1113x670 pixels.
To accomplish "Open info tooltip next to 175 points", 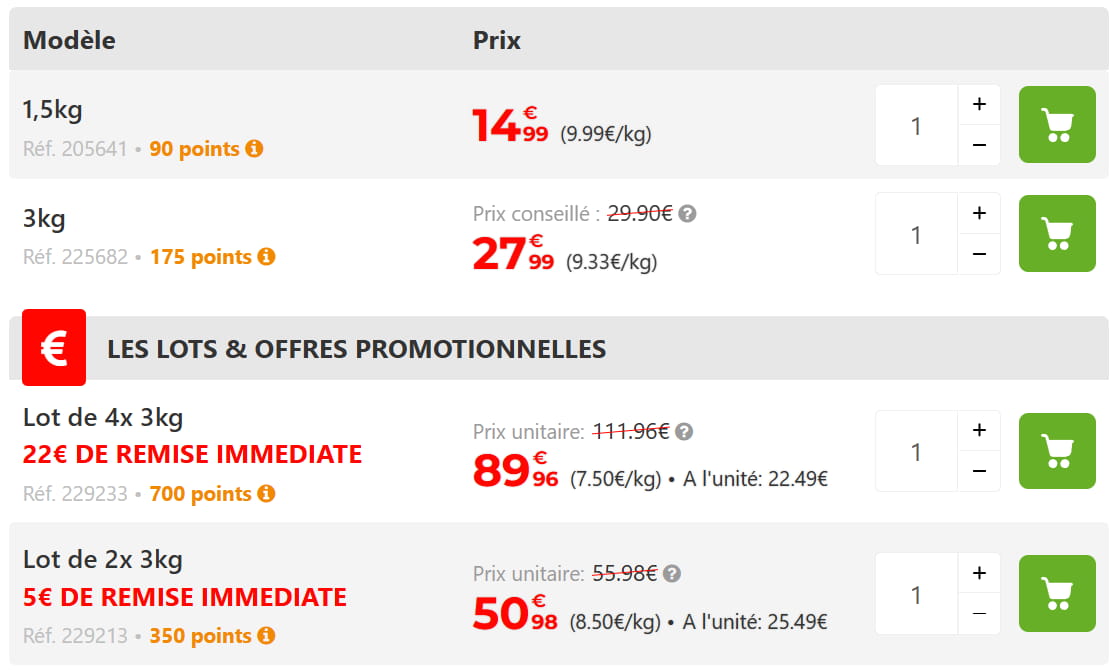I will point(266,256).
